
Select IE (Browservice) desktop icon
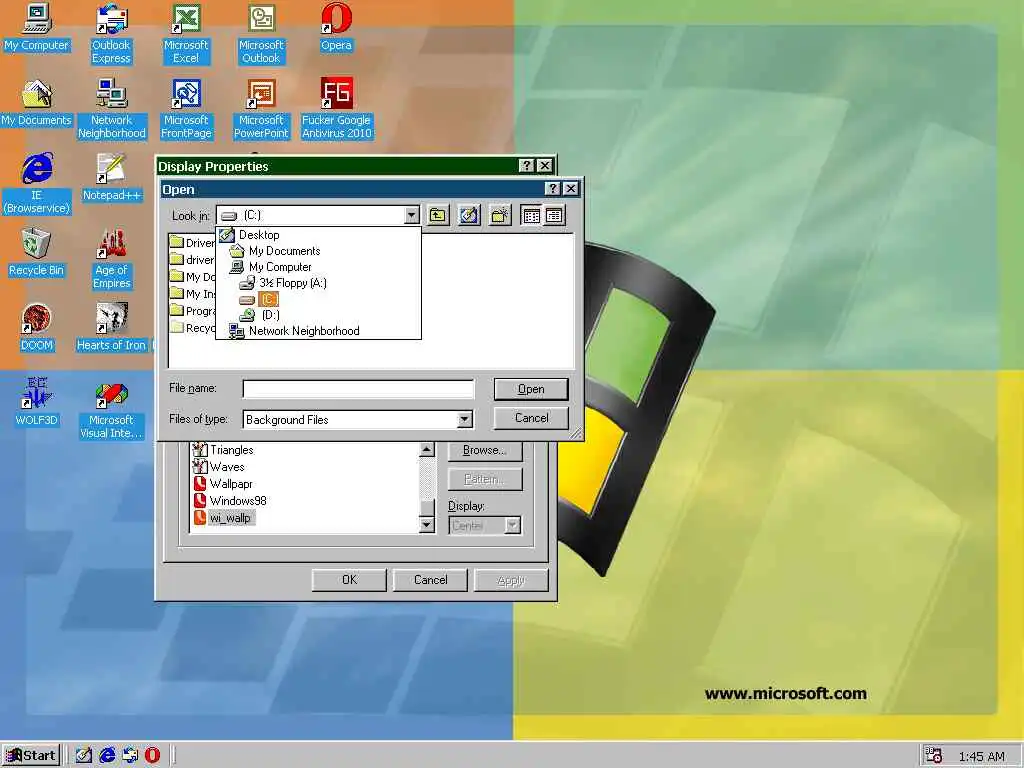pos(37,184)
